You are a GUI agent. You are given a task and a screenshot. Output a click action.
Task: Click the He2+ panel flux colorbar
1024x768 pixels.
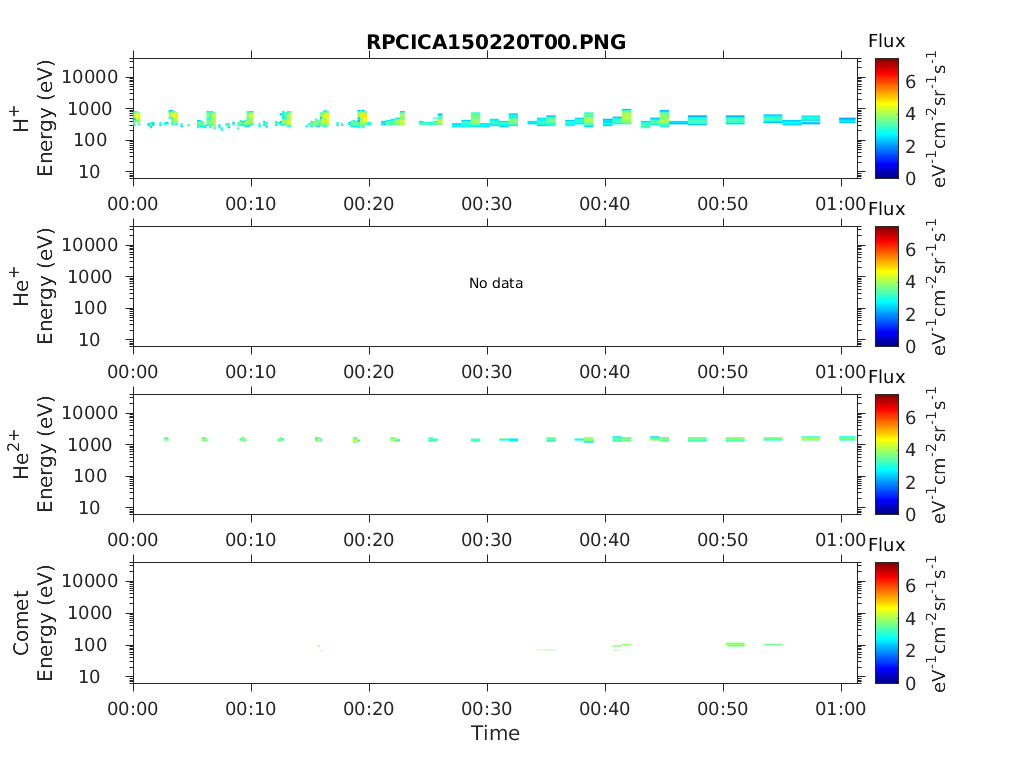pyautogui.click(x=887, y=455)
